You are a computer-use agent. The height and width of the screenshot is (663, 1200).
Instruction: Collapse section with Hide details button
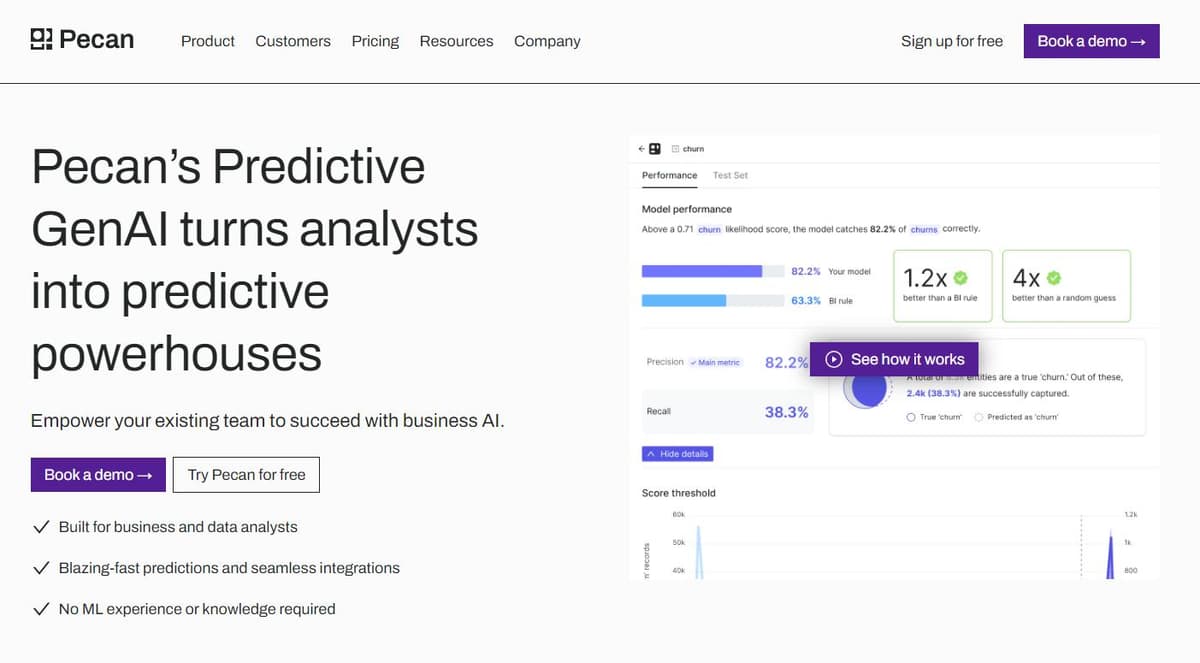pos(677,454)
